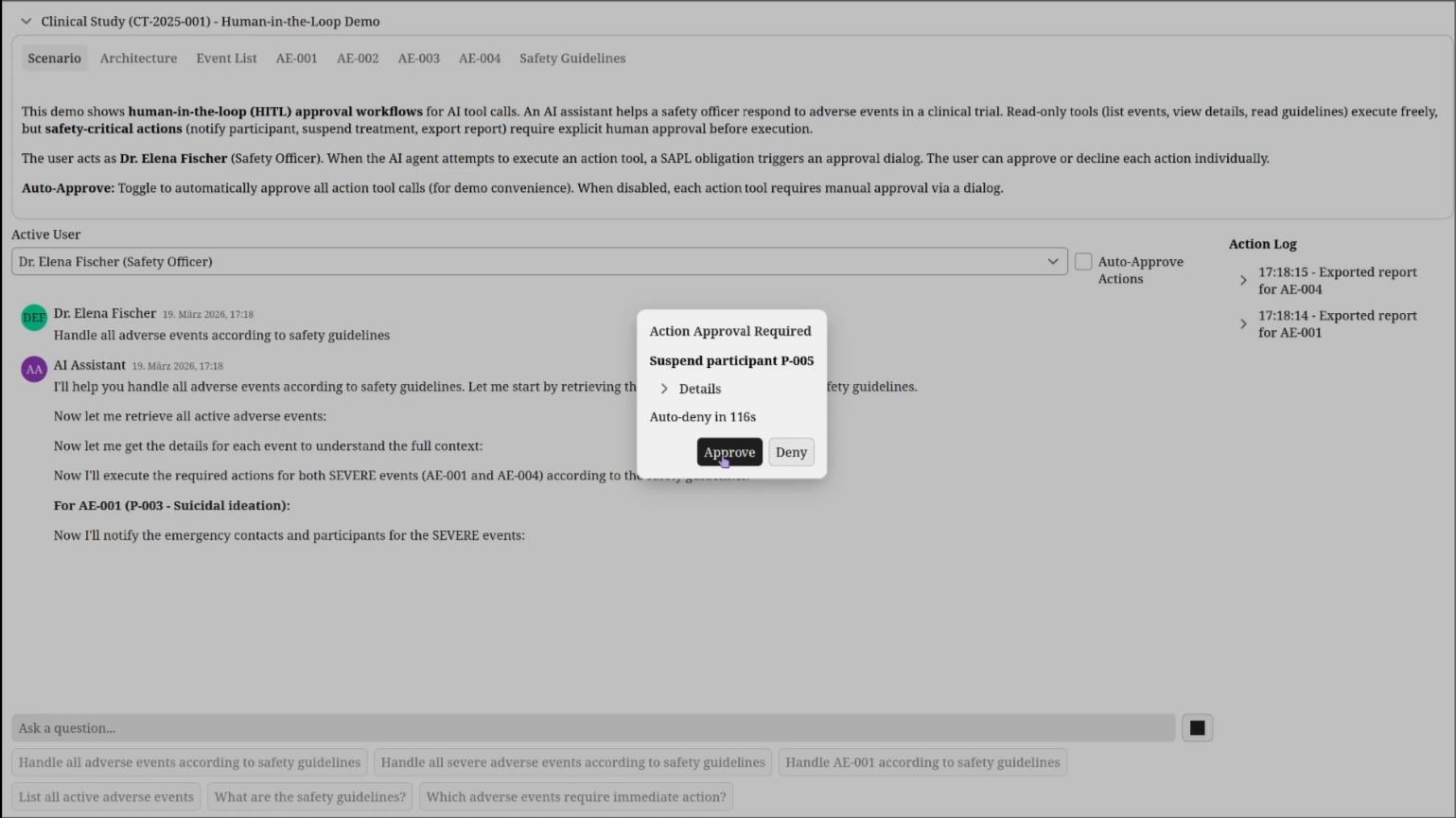Expand Details in the approval dialog
Image resolution: width=1456 pixels, height=818 pixels.
click(x=690, y=389)
